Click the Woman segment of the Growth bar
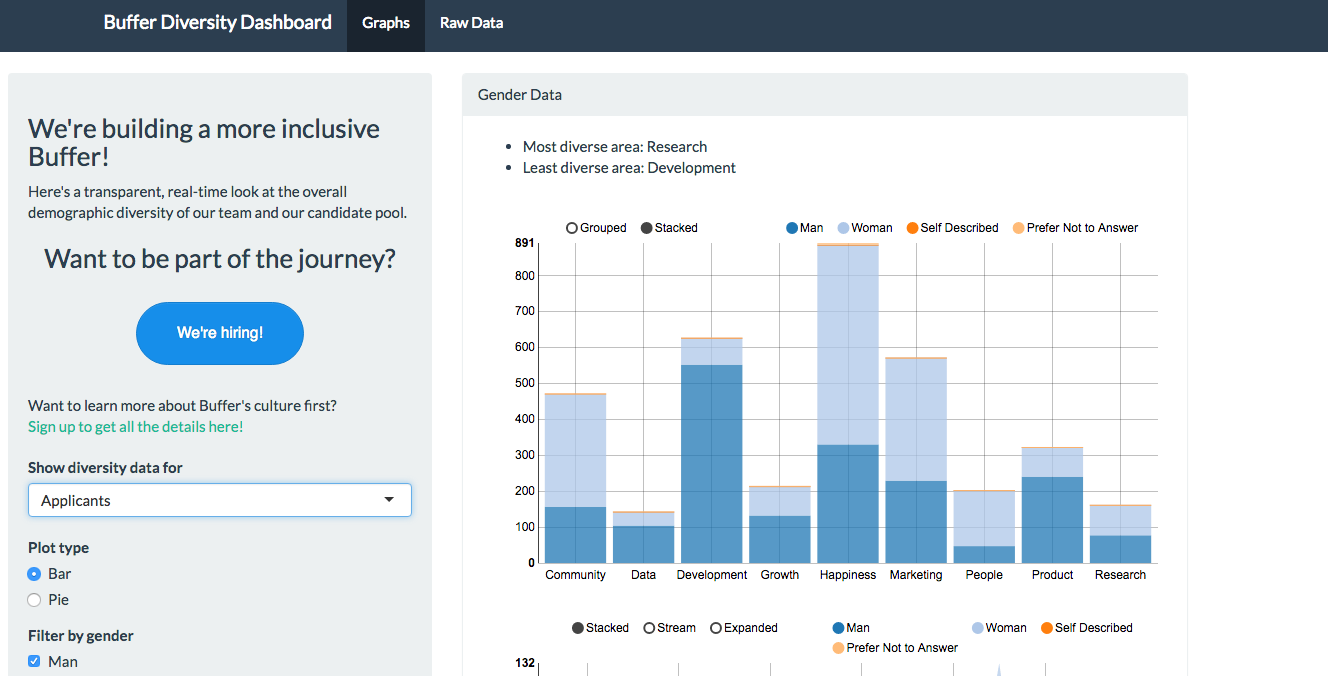1328x676 pixels. pos(780,502)
